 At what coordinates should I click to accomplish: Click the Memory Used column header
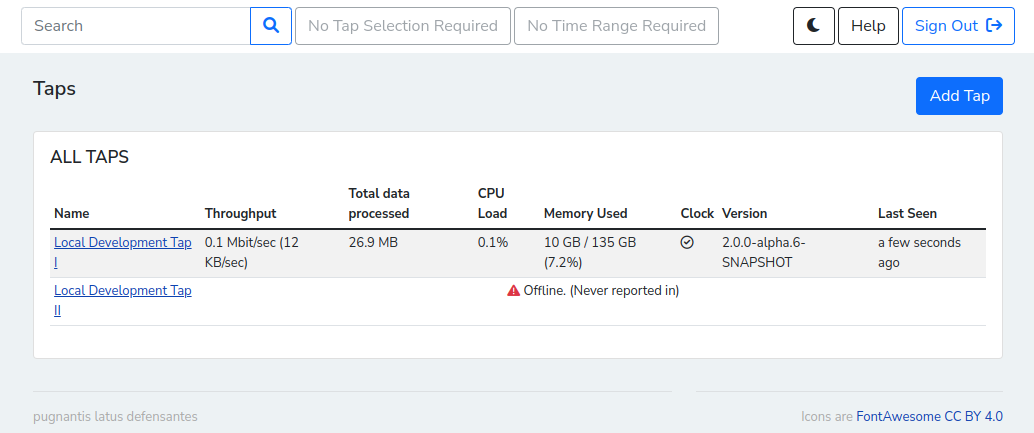click(585, 213)
